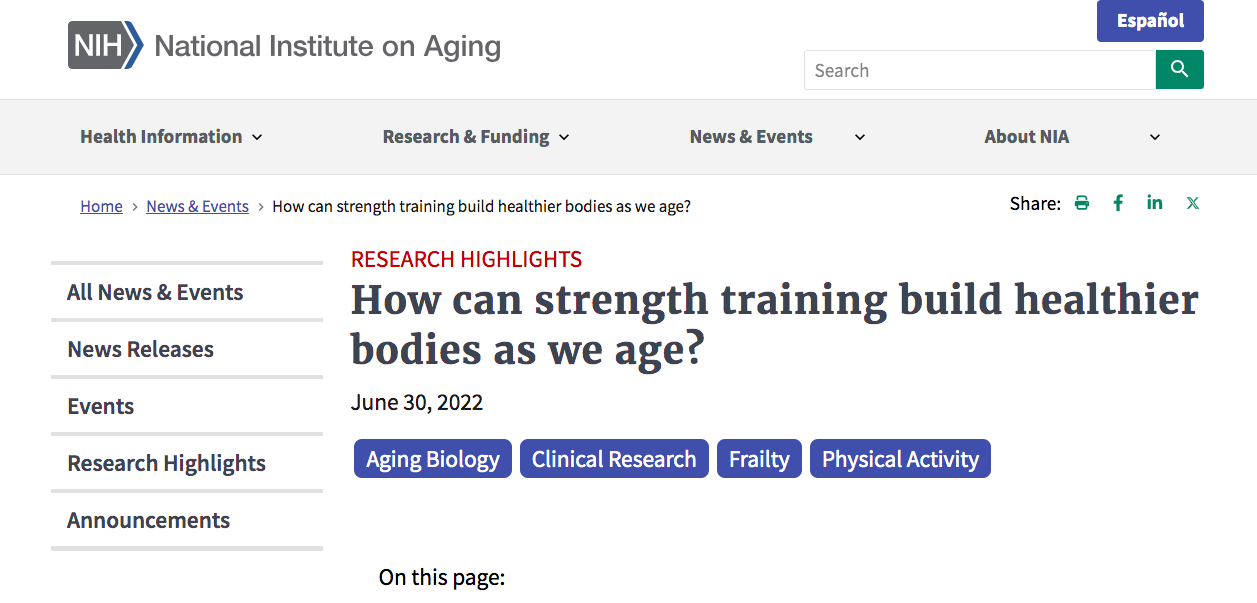This screenshot has width=1257, height=603.
Task: Click the NIH logo
Action: tap(106, 46)
